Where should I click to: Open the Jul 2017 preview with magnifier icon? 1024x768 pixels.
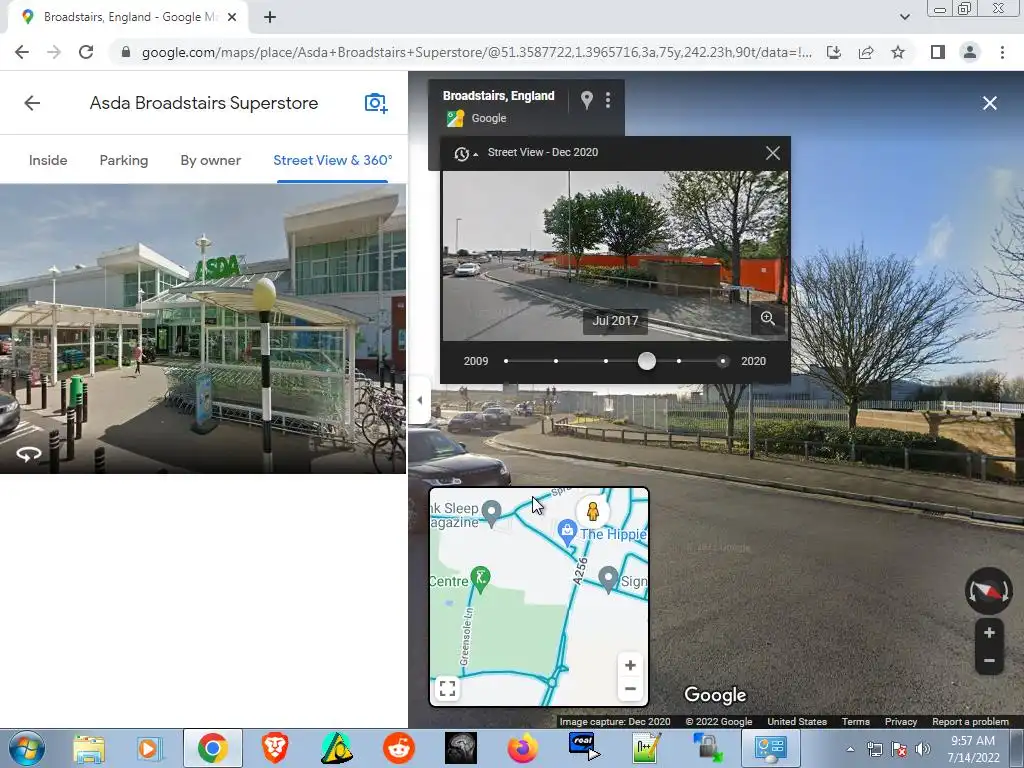coord(767,318)
